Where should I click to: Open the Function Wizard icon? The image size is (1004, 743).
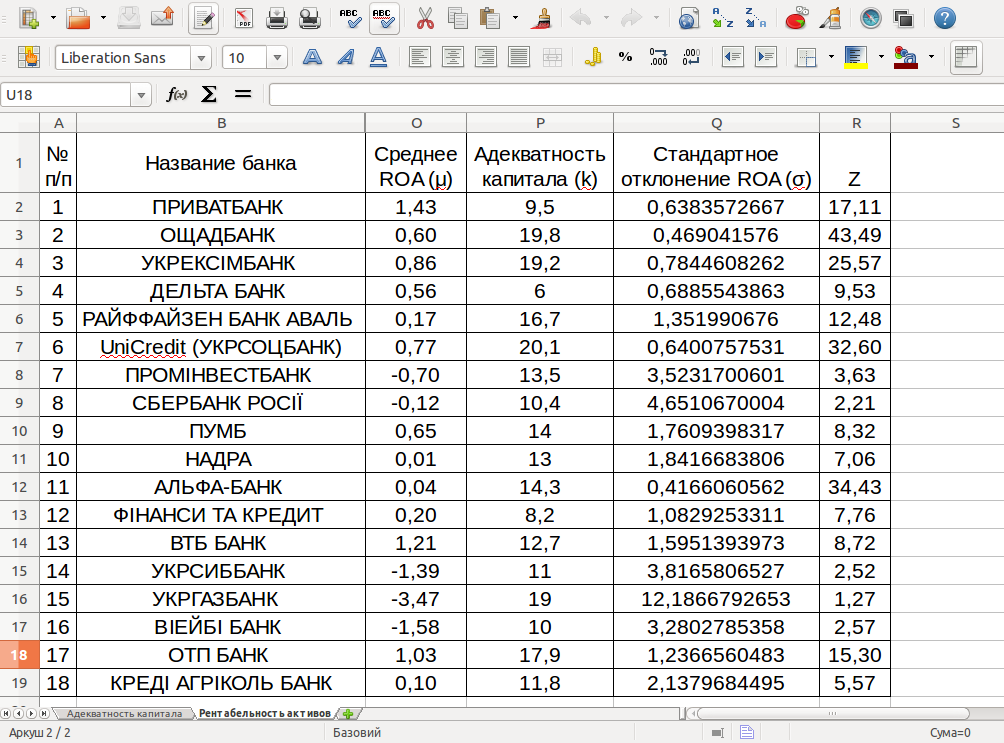tap(177, 94)
